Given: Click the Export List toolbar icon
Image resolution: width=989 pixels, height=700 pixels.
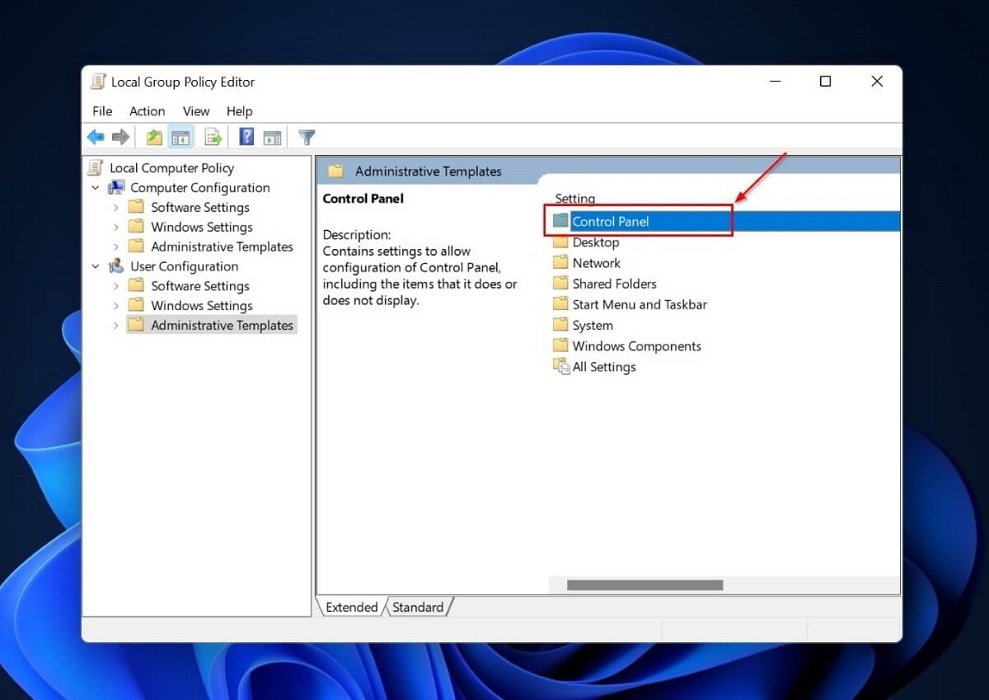Looking at the screenshot, I should [213, 137].
